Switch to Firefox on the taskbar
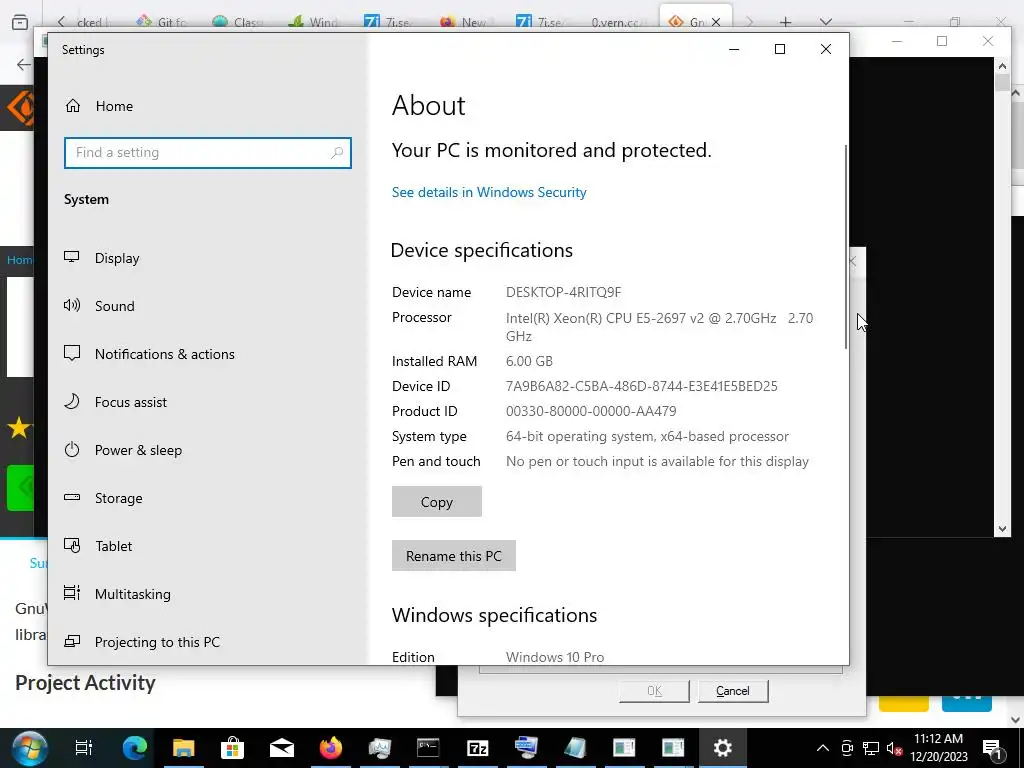 [x=330, y=748]
